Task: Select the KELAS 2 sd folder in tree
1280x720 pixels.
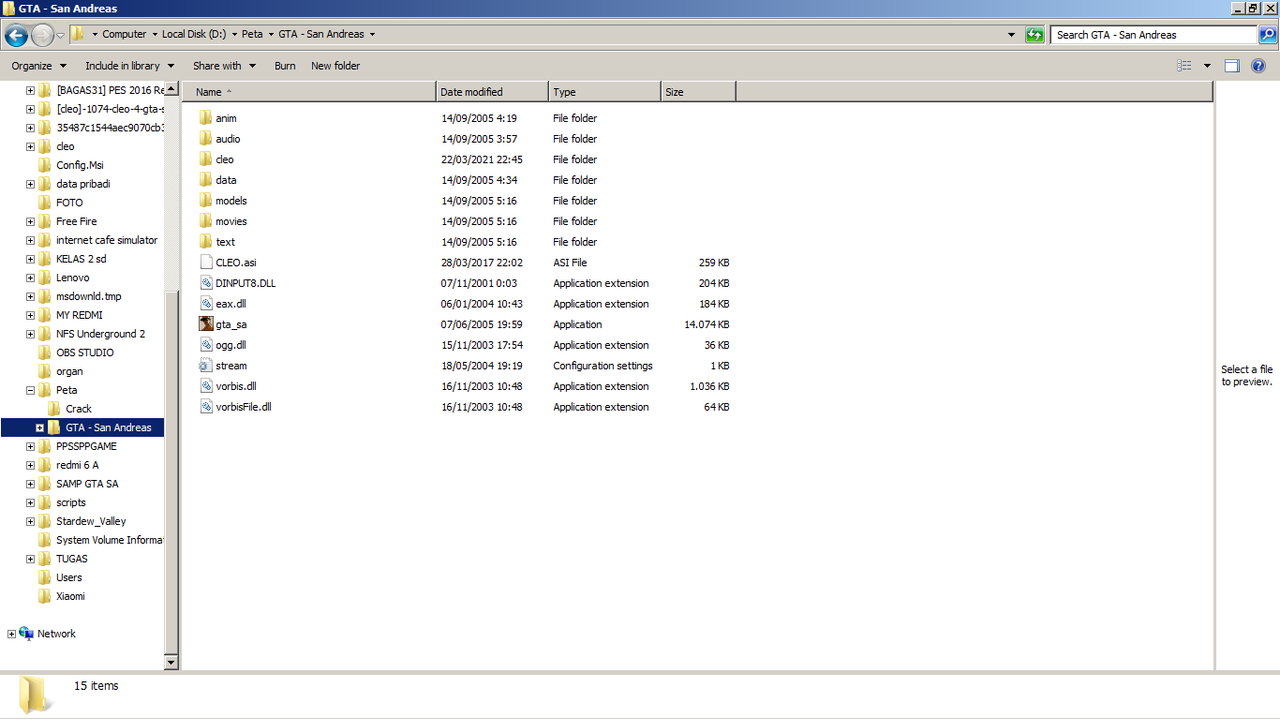Action: [x=81, y=259]
